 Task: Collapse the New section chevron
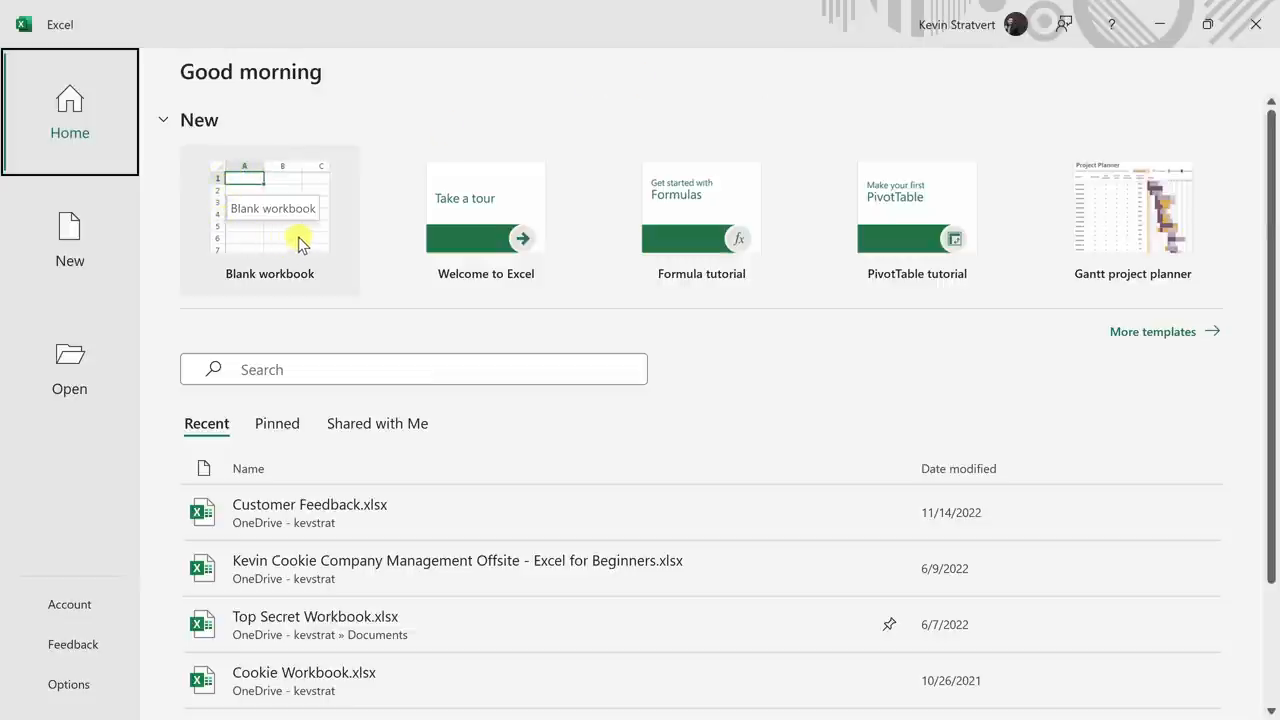tap(163, 120)
